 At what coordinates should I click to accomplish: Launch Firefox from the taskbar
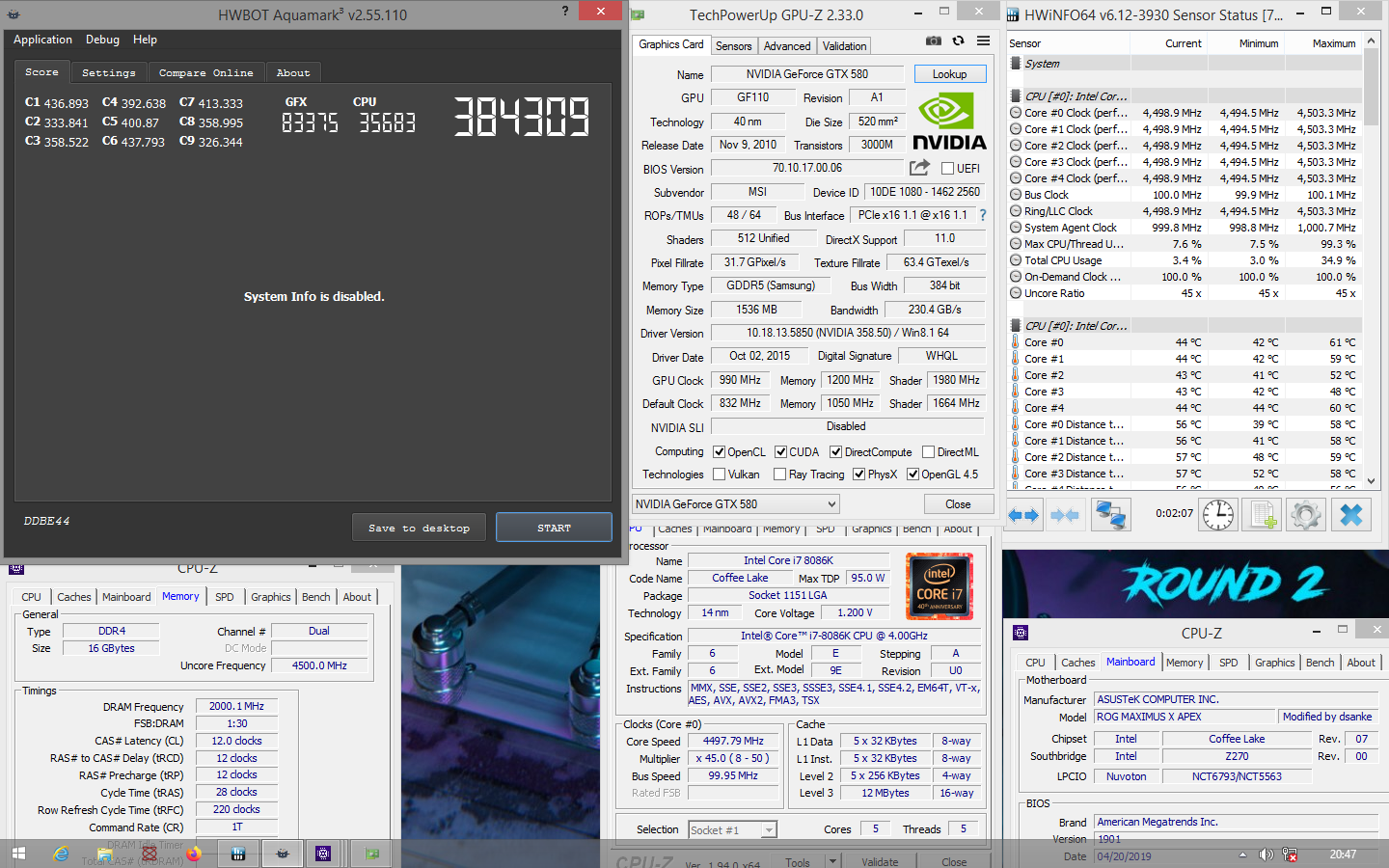(194, 854)
